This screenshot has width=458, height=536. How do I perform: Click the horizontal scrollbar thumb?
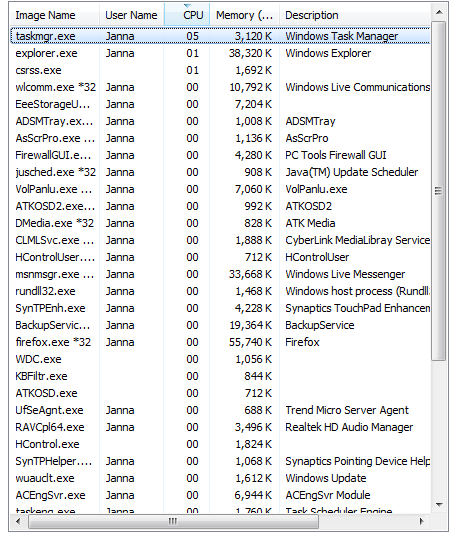click(x=173, y=521)
